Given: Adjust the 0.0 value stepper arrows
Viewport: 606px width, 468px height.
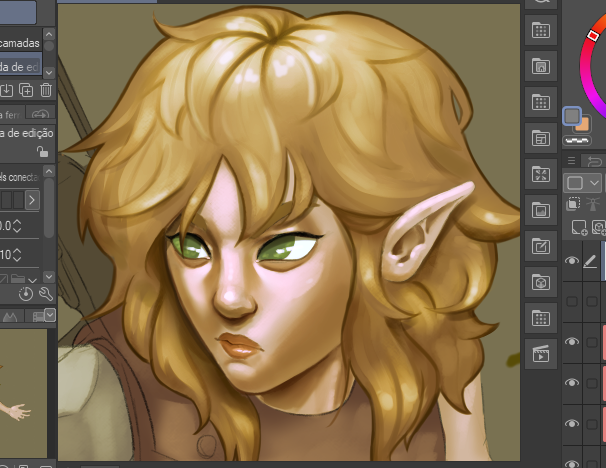Looking at the screenshot, I should [x=17, y=226].
